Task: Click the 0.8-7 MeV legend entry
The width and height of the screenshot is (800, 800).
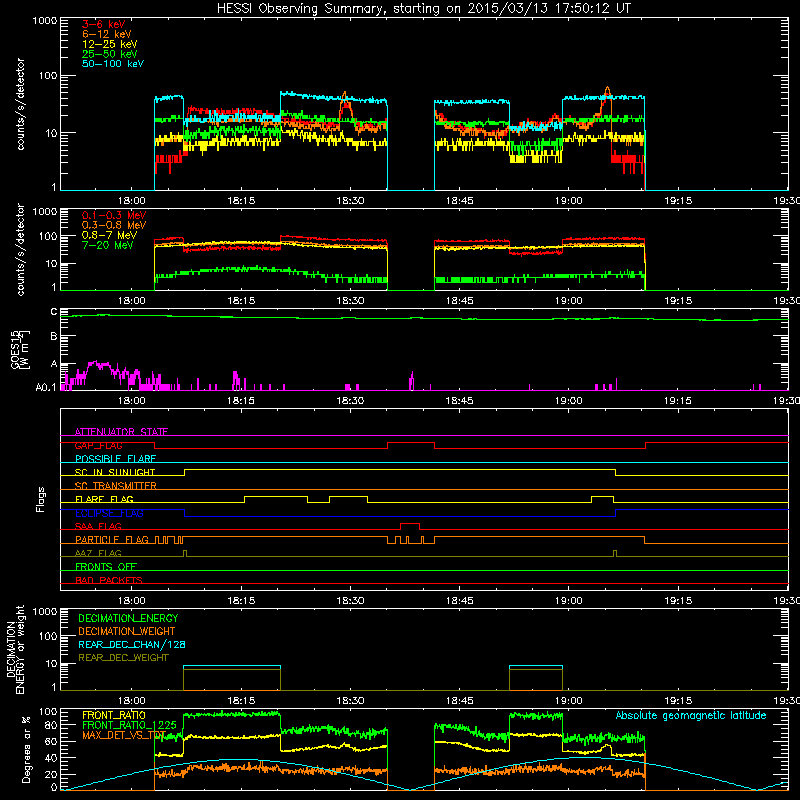Action: click(x=109, y=235)
